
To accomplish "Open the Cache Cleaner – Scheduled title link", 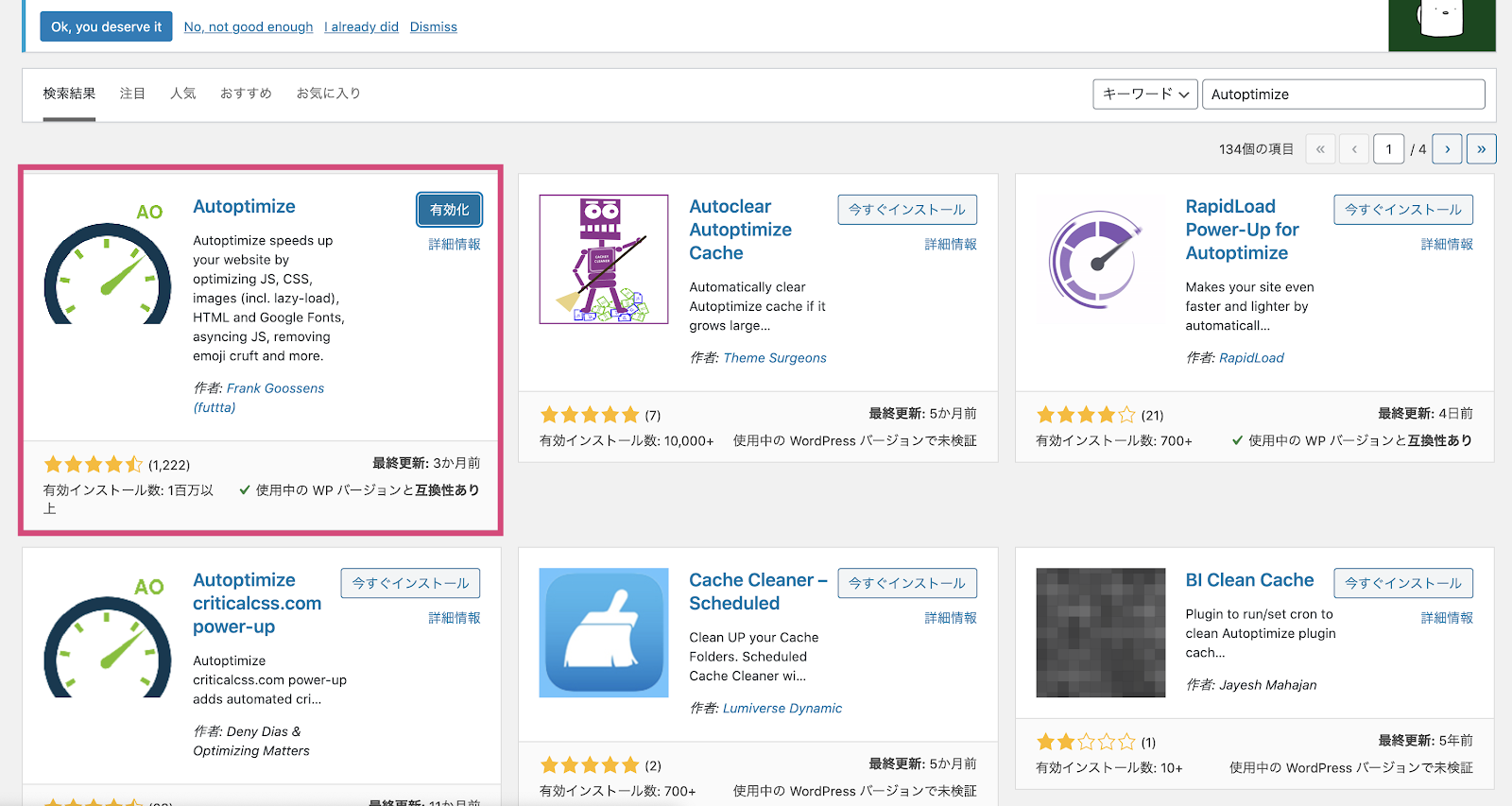I will pos(758,592).
